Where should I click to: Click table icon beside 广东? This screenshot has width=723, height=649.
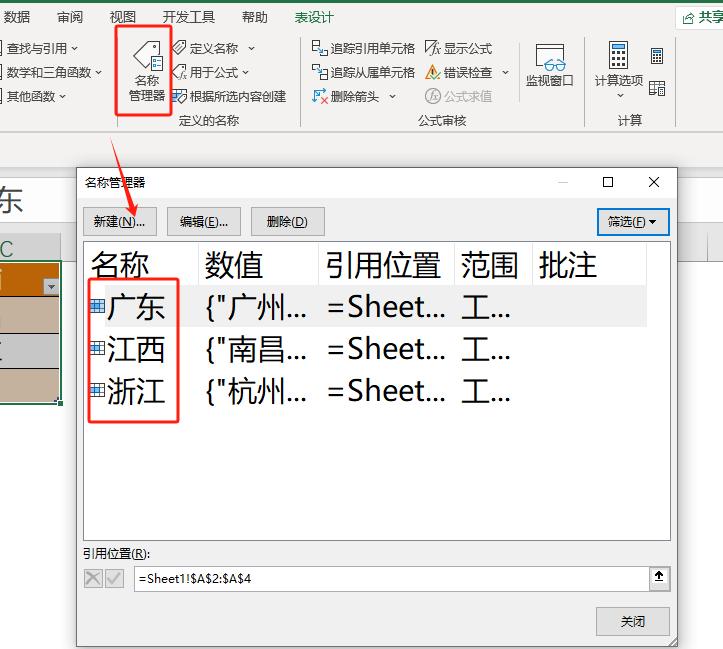click(x=97, y=306)
